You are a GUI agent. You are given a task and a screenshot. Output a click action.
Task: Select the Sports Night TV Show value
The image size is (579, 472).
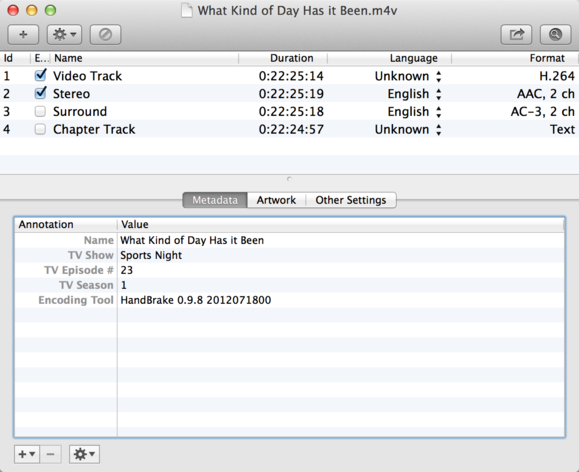click(151, 255)
